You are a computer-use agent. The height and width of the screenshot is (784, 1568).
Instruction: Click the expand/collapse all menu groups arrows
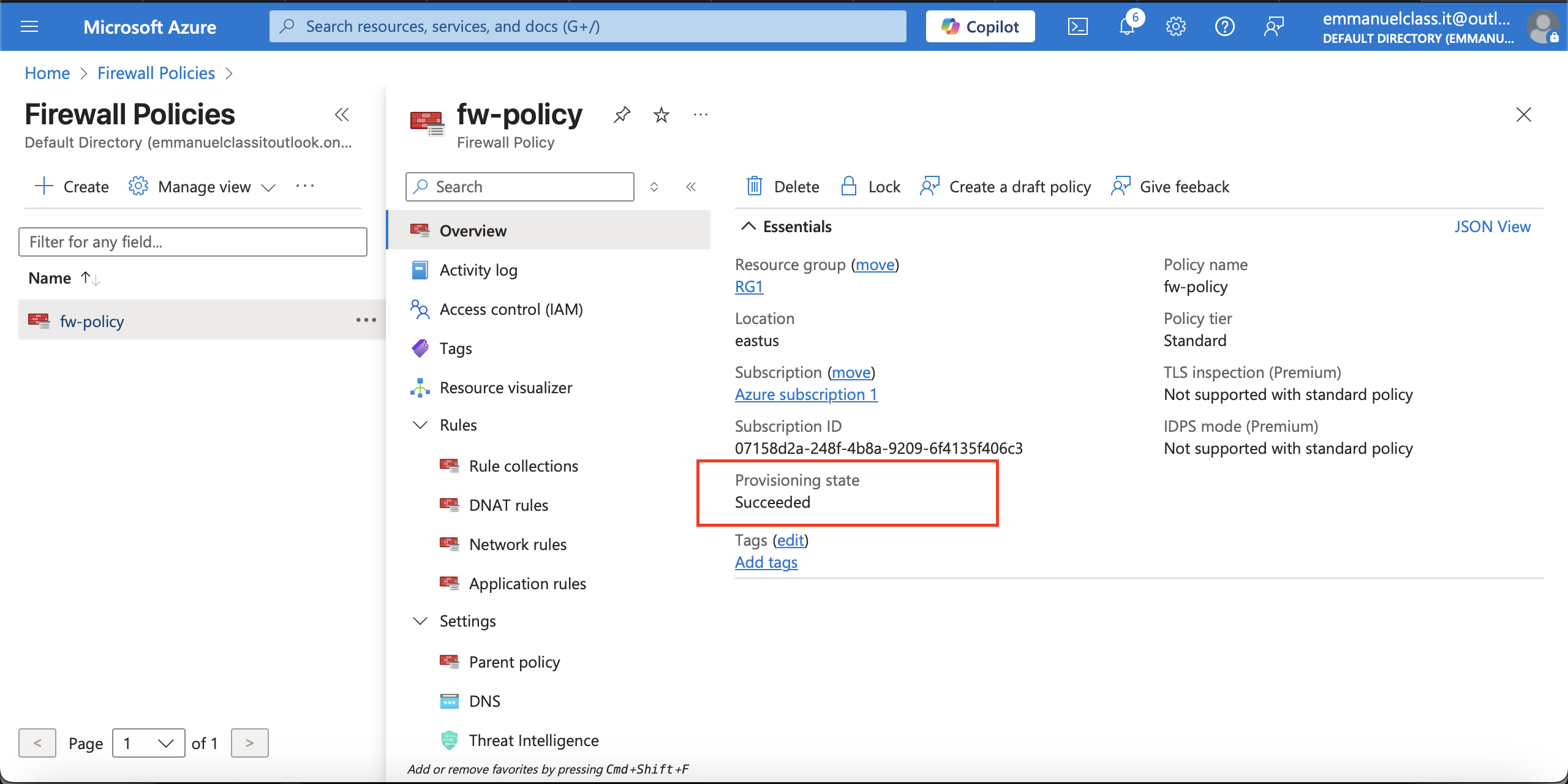coord(654,187)
